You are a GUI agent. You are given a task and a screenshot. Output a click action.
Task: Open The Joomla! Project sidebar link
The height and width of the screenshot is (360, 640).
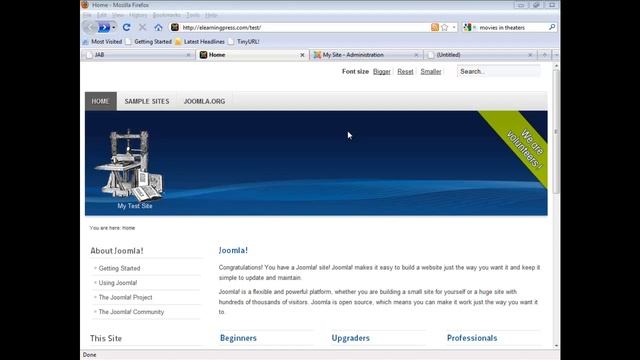coord(126,298)
